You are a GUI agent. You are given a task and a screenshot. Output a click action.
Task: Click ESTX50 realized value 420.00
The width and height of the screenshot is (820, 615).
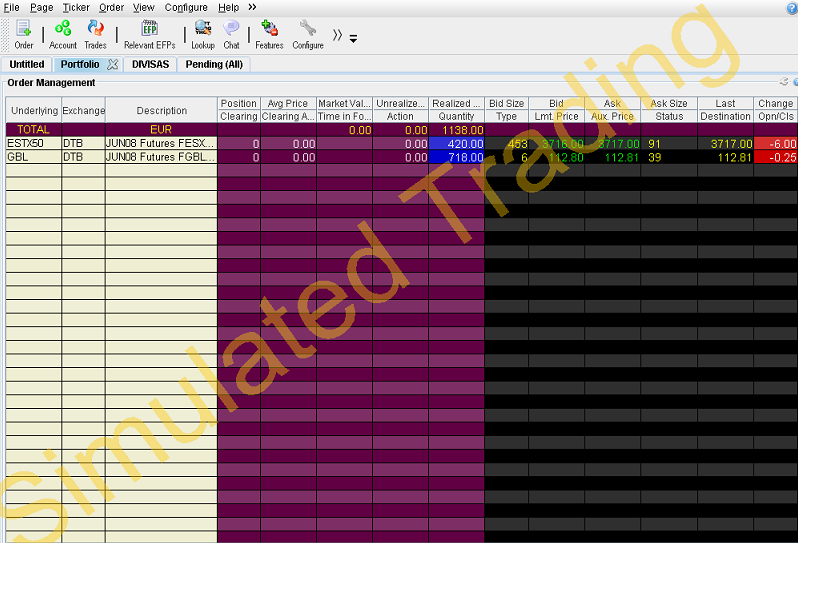[457, 143]
